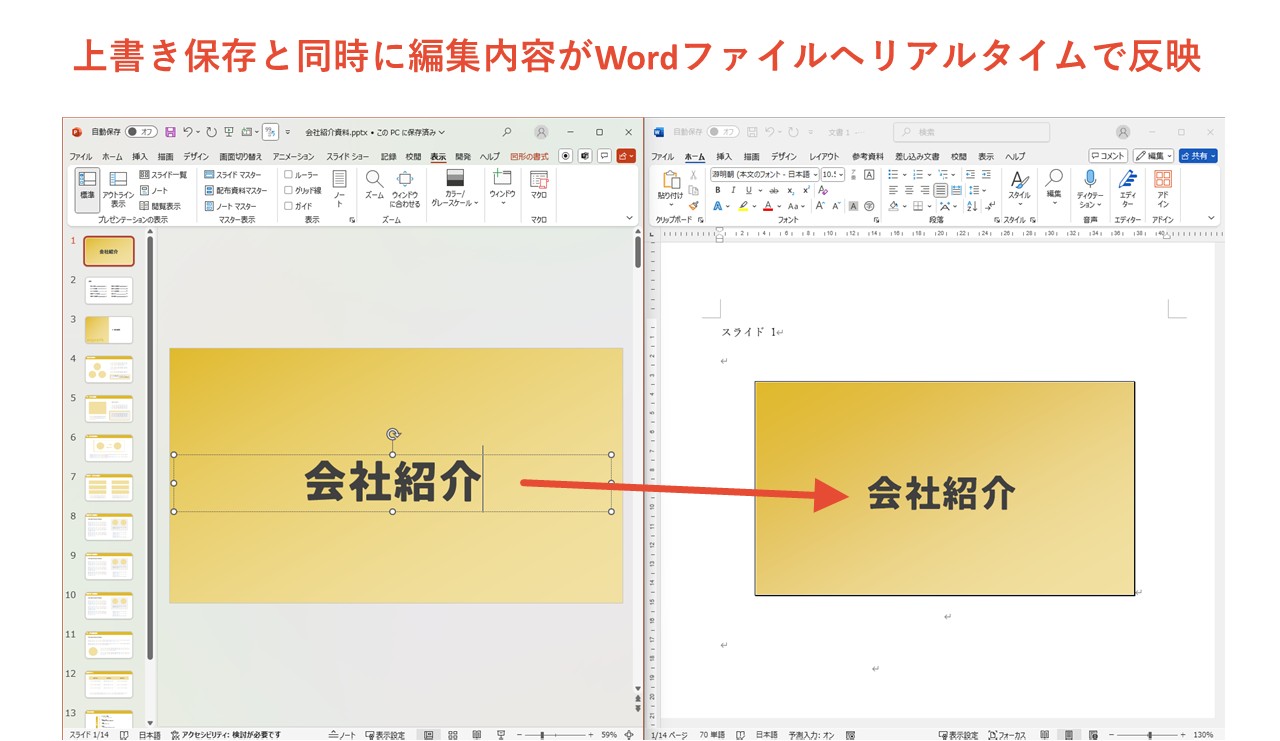Open the アドイン add-ins button in Word

(x=1163, y=189)
